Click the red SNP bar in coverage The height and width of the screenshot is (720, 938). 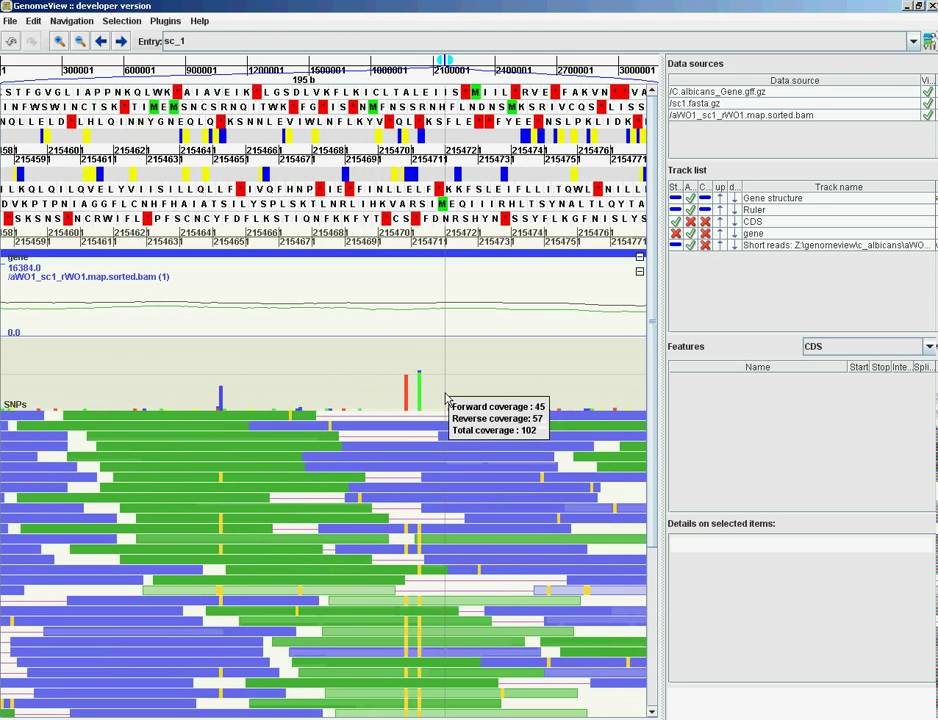406,392
